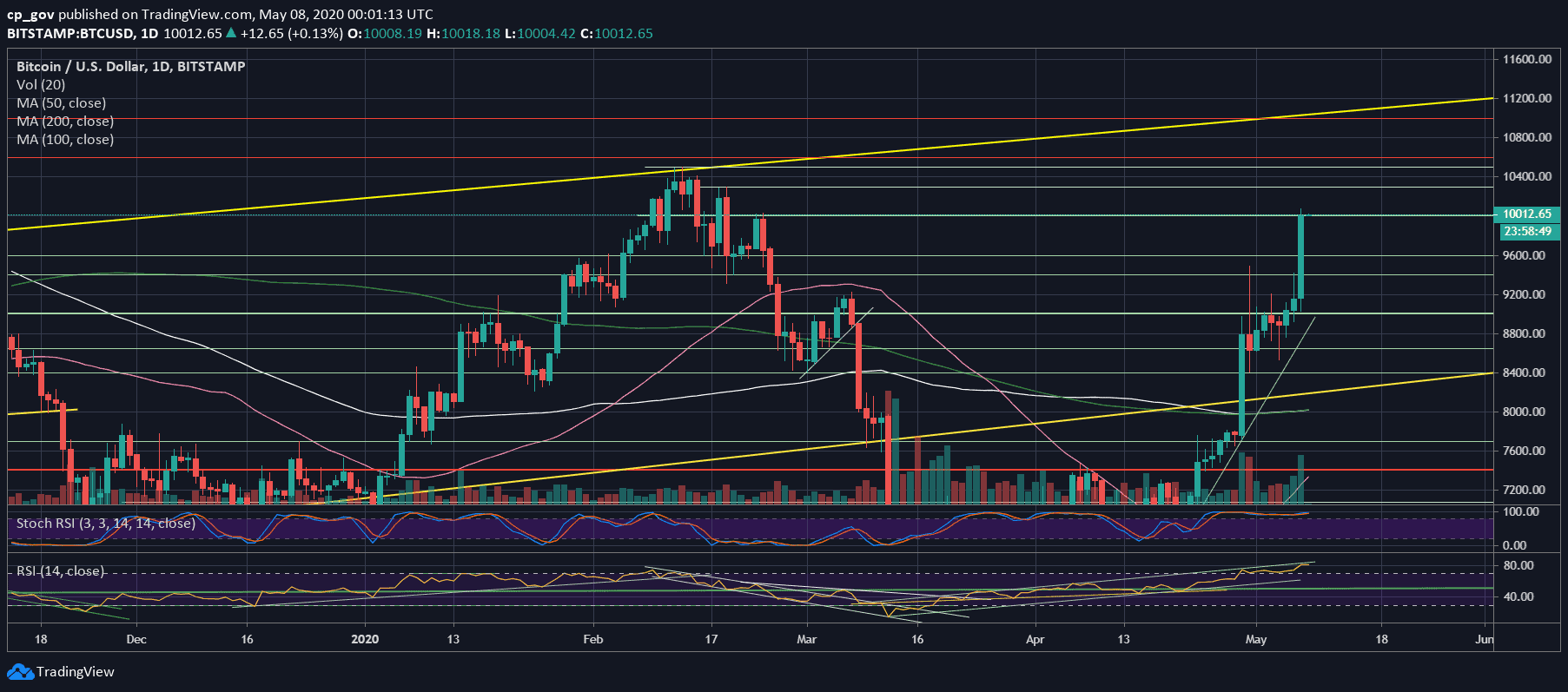Select the 'Bitcoin / U.S. Dollar, 1D, BITSTAMP' legend title

[130, 66]
